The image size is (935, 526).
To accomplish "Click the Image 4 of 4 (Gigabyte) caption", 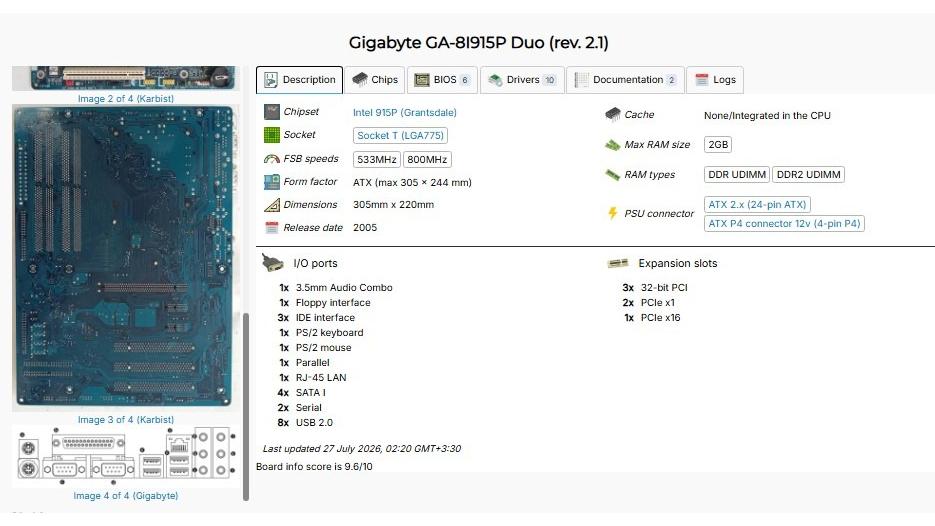I will (x=125, y=496).
